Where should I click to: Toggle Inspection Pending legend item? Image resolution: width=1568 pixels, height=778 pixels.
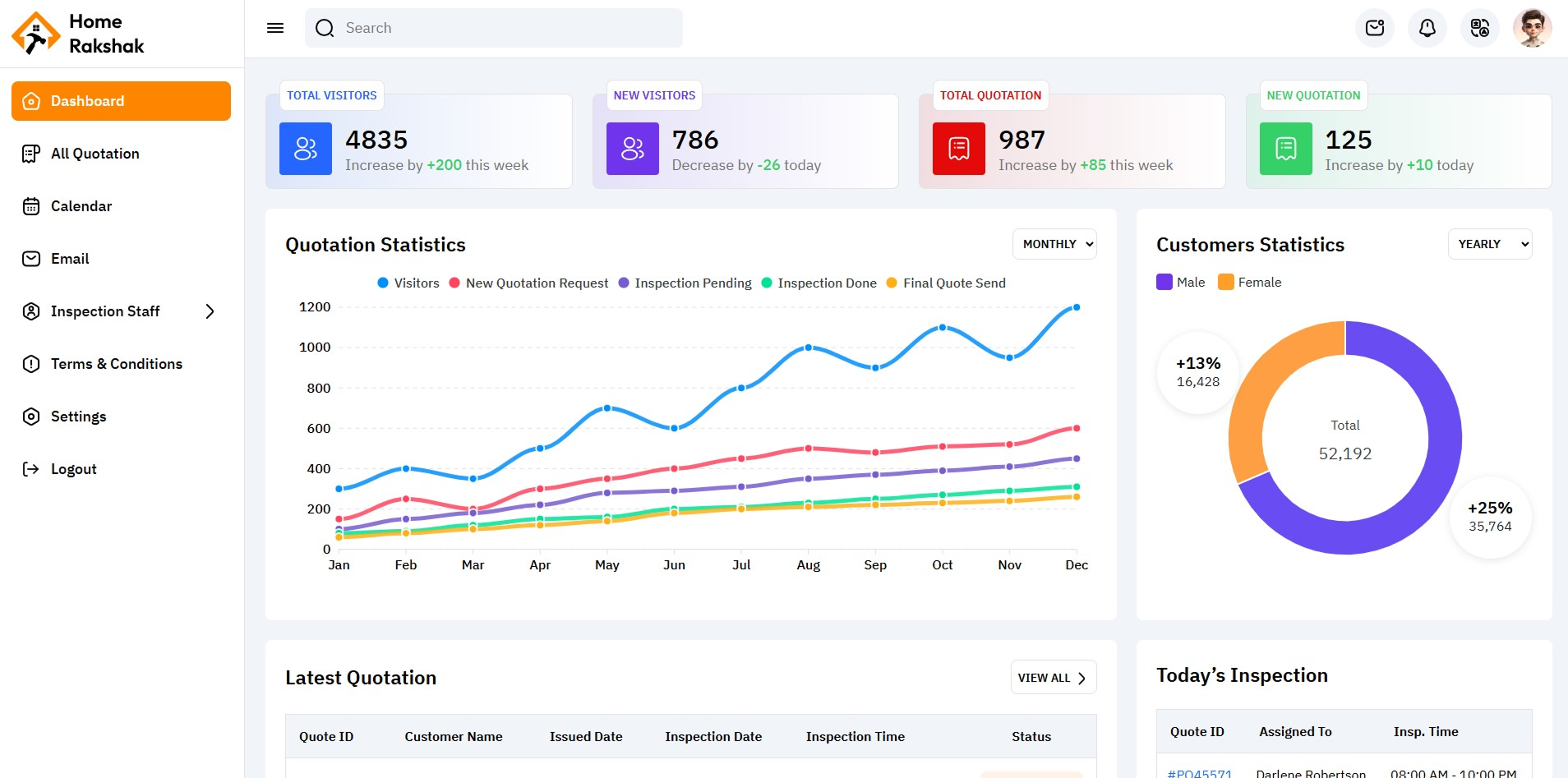point(685,283)
